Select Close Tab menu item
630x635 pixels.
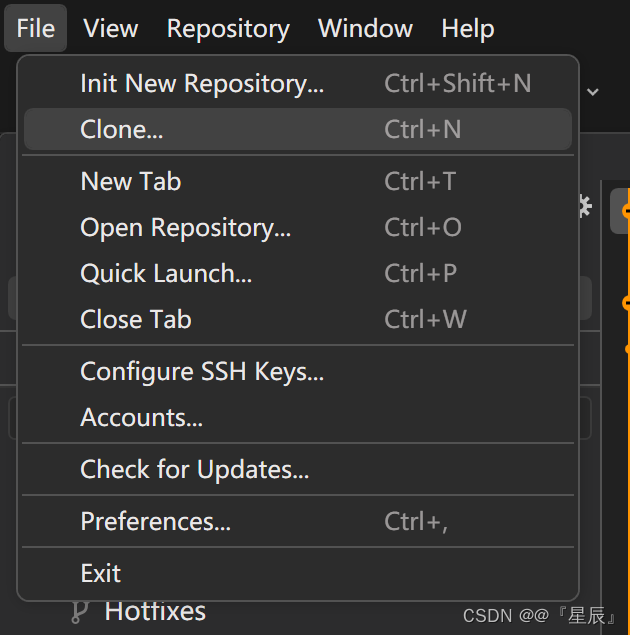298,319
